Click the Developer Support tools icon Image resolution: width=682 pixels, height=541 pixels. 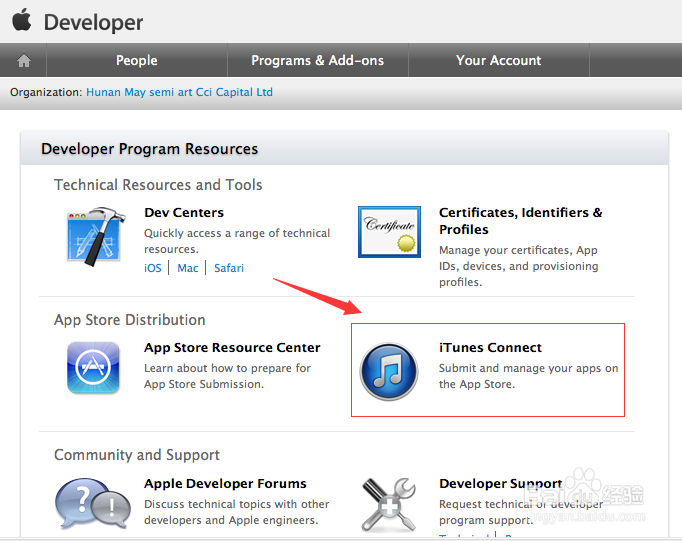[x=389, y=504]
